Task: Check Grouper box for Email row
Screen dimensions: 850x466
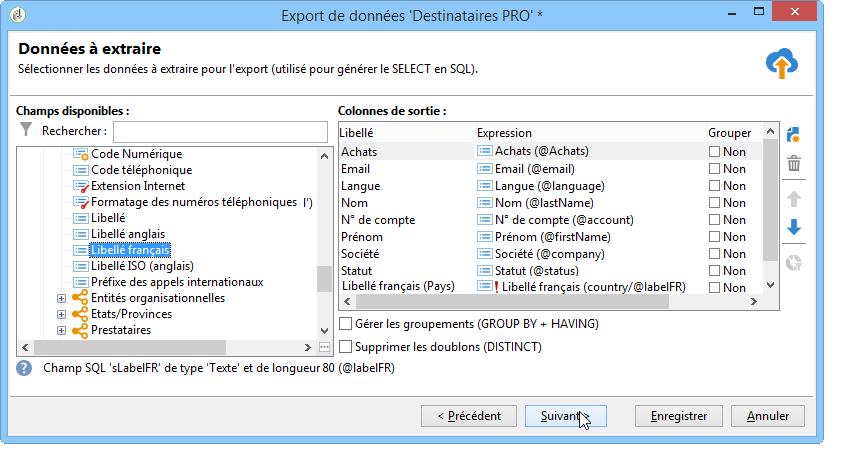Action: (714, 169)
